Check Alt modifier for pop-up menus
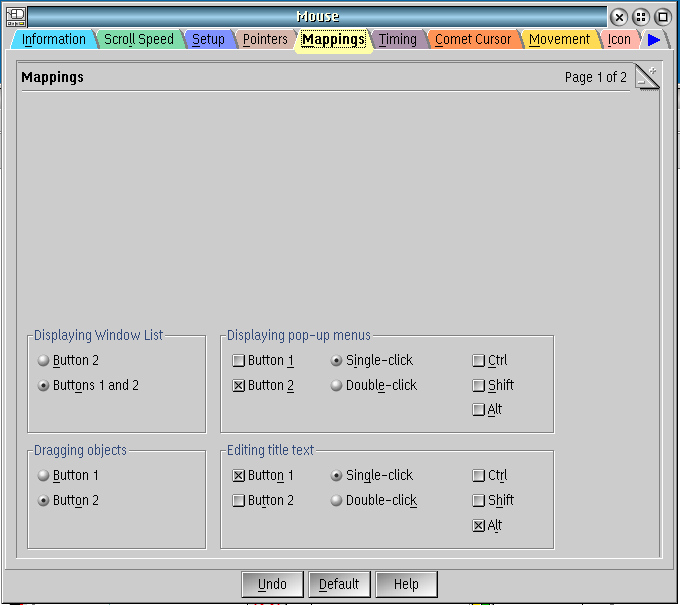 [487, 409]
